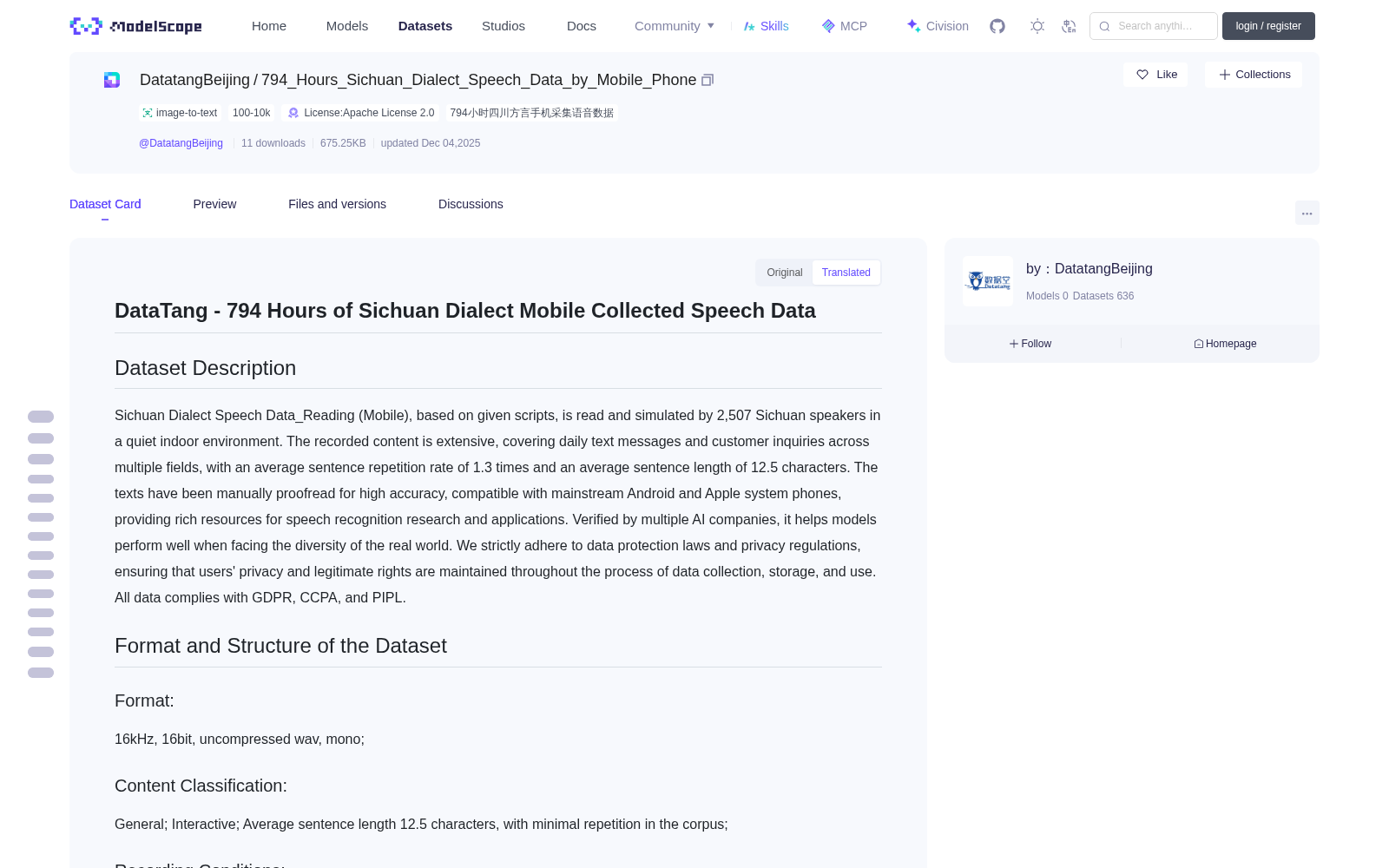
Task: Open the three-dots more options menu
Action: [x=1307, y=213]
